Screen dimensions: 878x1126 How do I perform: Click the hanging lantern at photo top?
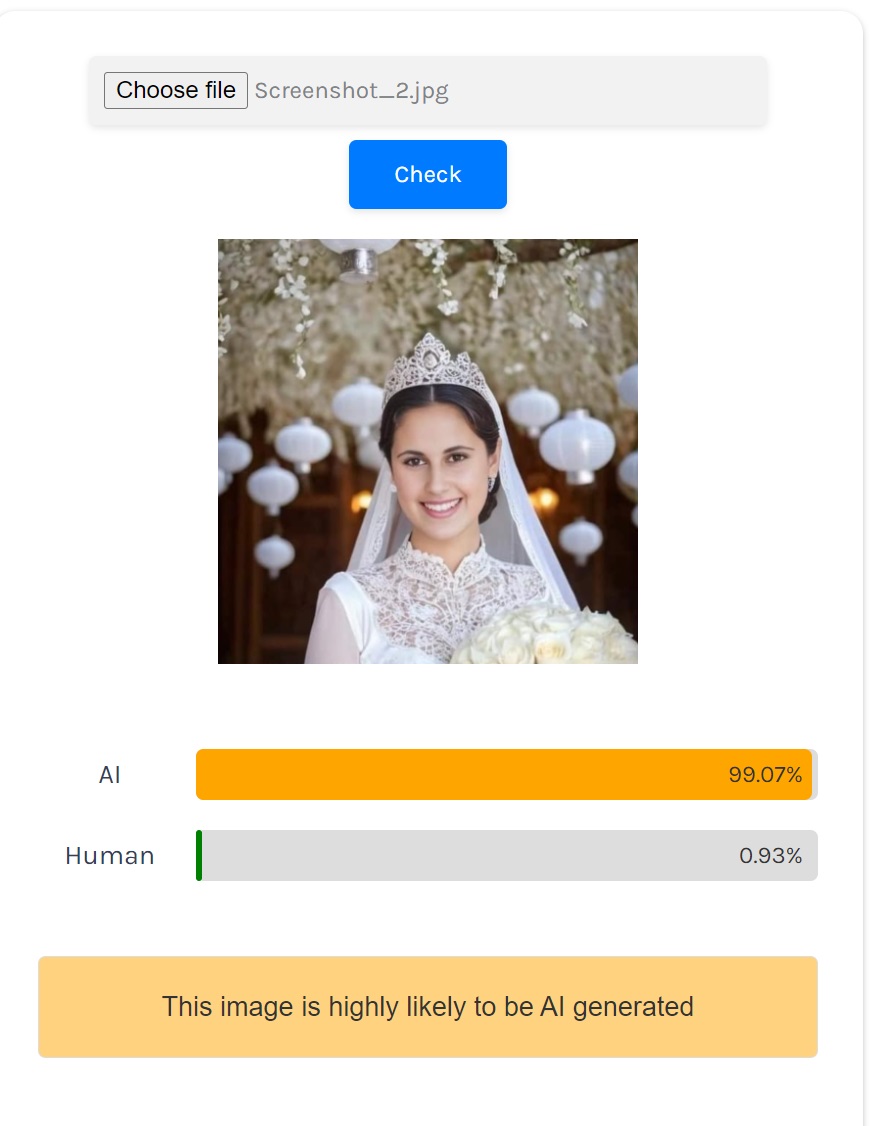coord(360,256)
